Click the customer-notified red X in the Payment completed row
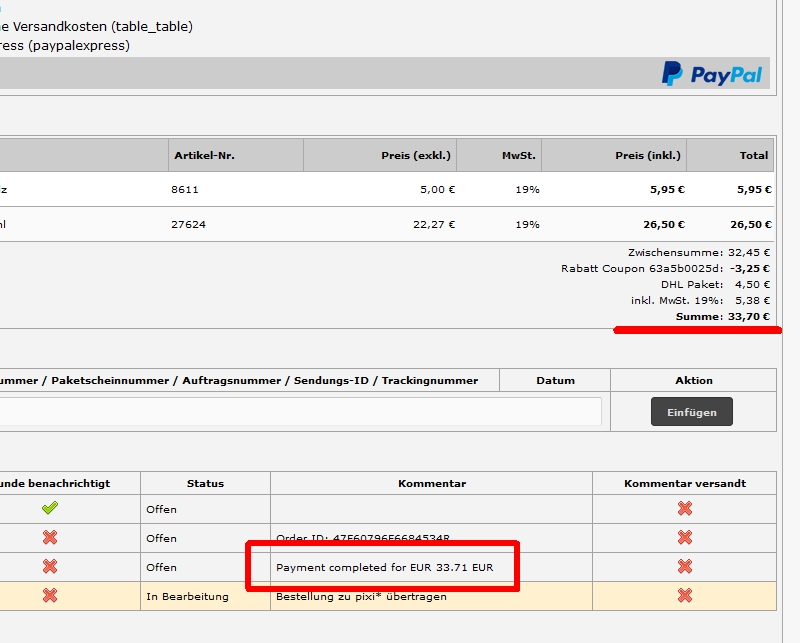 point(50,566)
